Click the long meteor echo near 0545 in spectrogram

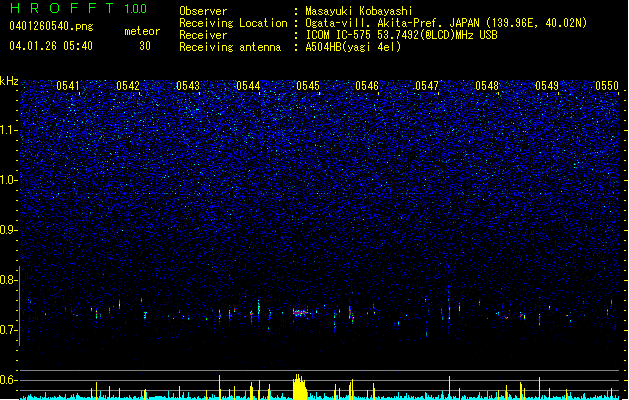(300, 312)
